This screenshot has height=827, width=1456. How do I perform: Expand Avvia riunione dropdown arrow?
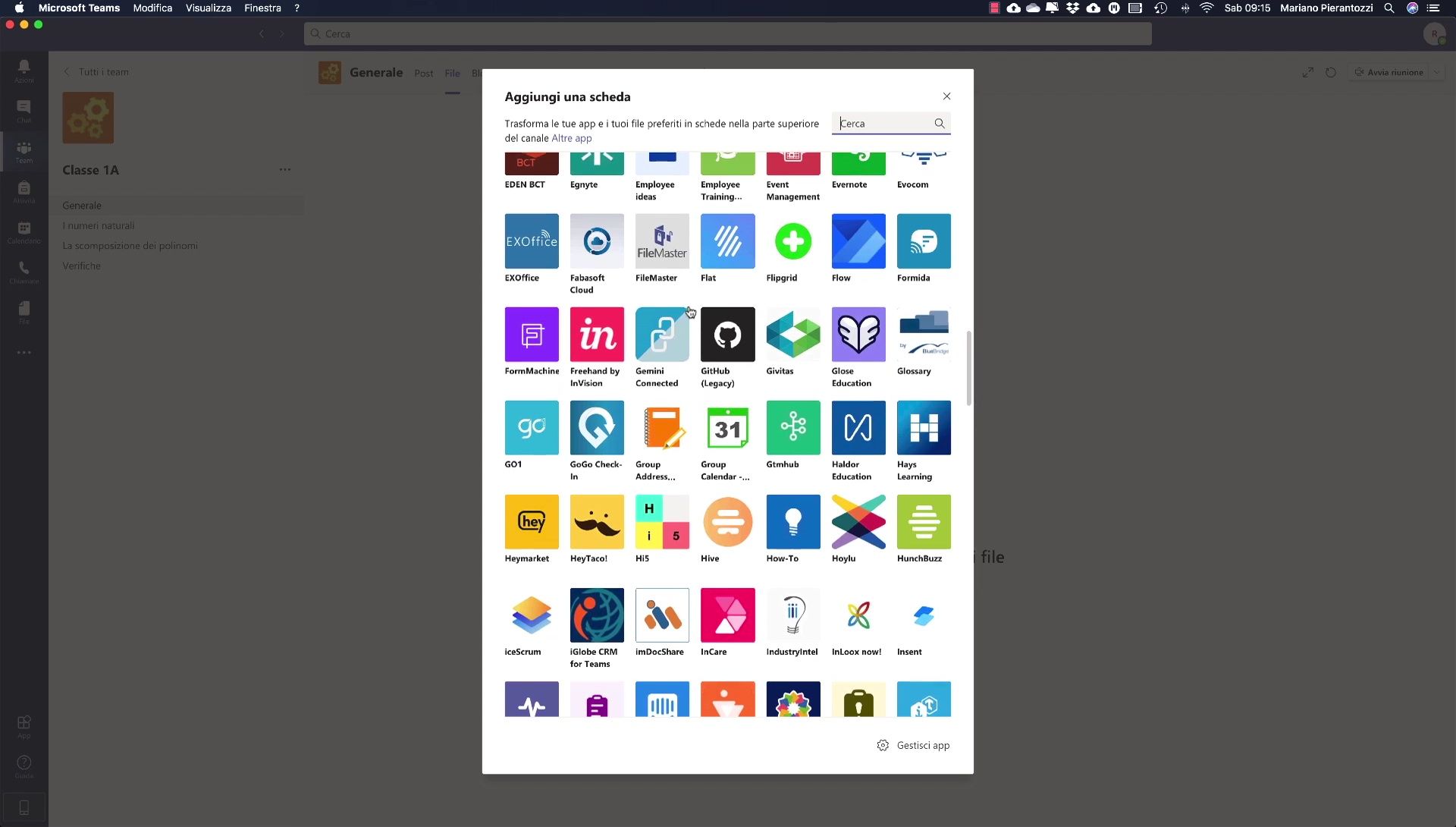point(1437,72)
